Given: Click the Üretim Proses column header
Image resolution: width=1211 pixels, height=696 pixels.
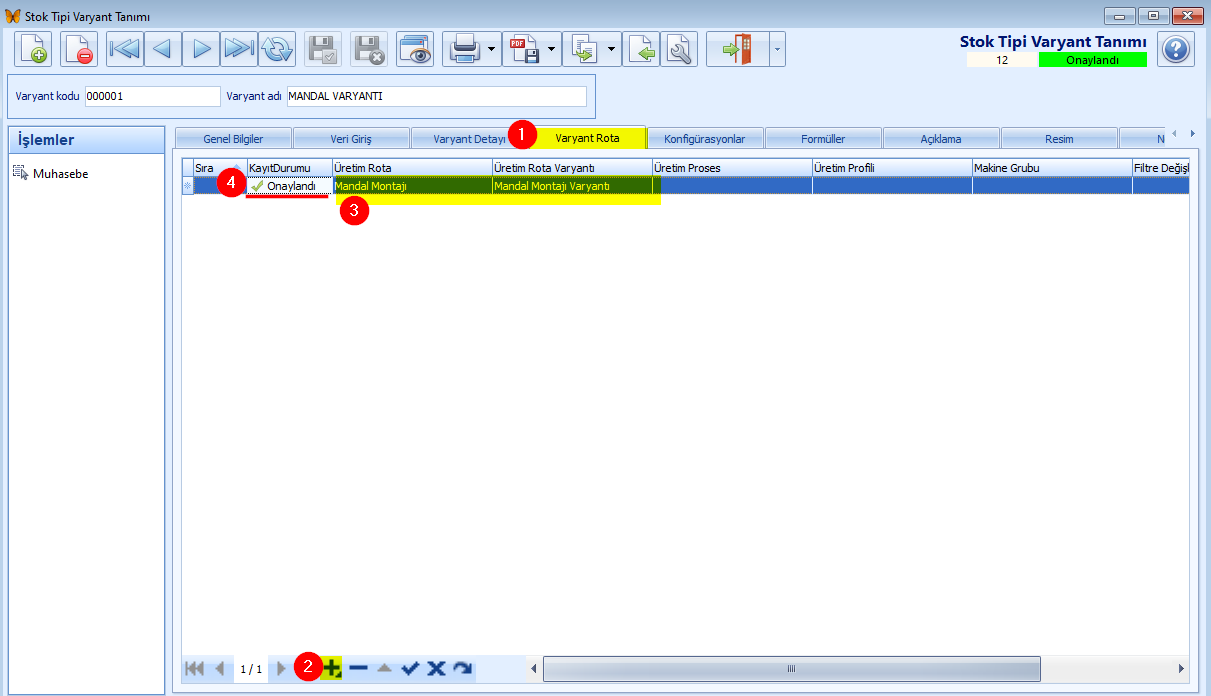Looking at the screenshot, I should click(732, 167).
